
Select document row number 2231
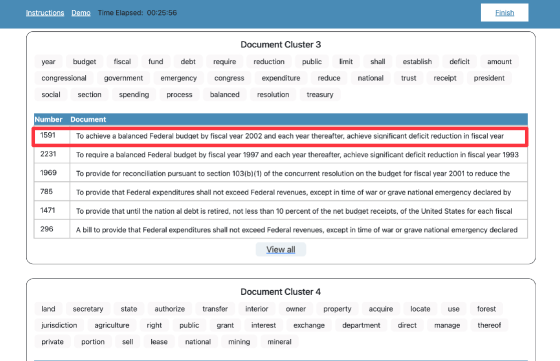point(280,155)
